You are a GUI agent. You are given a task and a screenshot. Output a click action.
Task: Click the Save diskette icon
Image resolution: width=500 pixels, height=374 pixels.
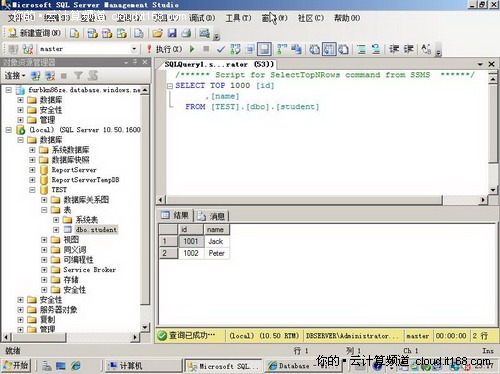(172, 33)
